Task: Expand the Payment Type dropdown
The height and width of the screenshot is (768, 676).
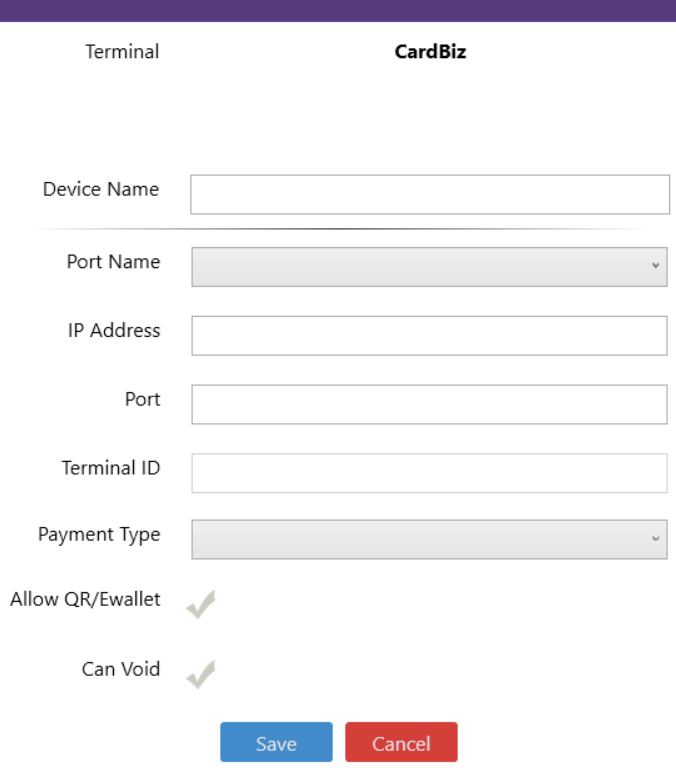Action: 429,539
